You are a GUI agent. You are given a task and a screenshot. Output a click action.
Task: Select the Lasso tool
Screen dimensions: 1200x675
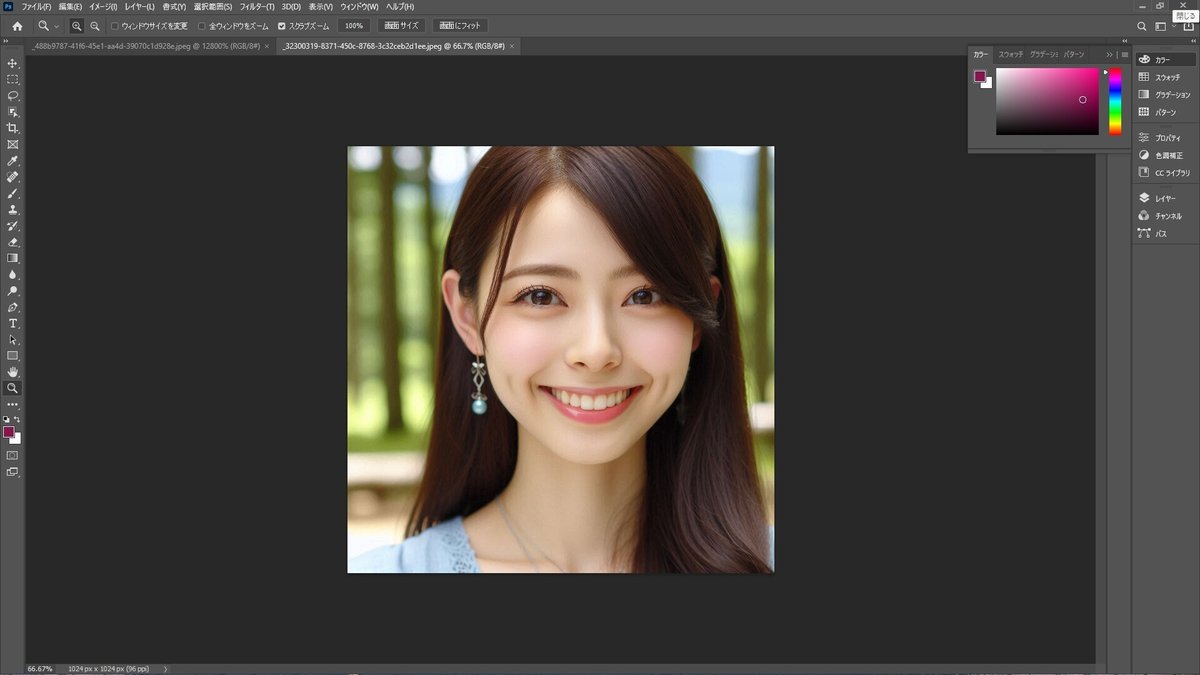pyautogui.click(x=13, y=95)
